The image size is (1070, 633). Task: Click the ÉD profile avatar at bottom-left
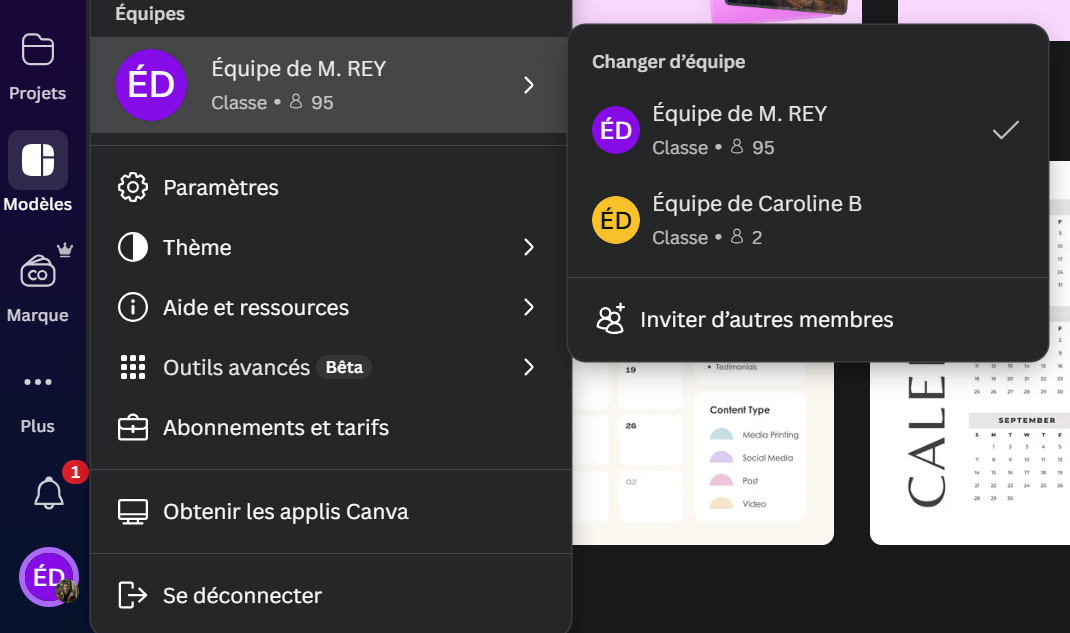49,577
